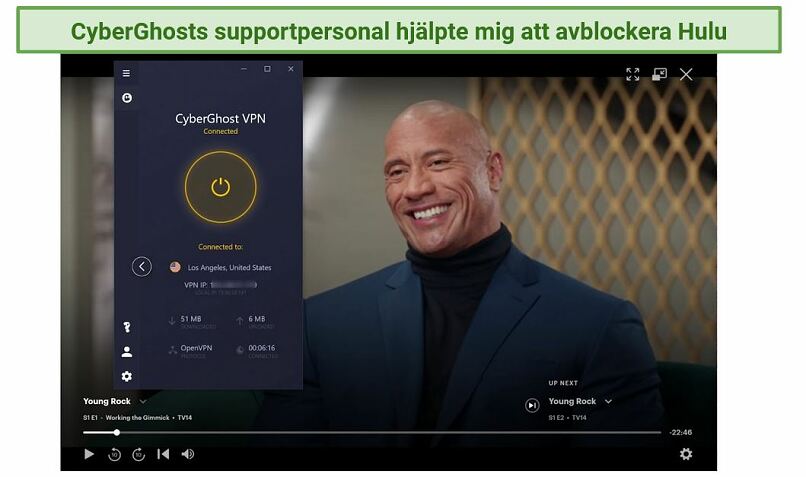This screenshot has width=806, height=477.
Task: Restart the episode from beginning
Action: pos(163,454)
